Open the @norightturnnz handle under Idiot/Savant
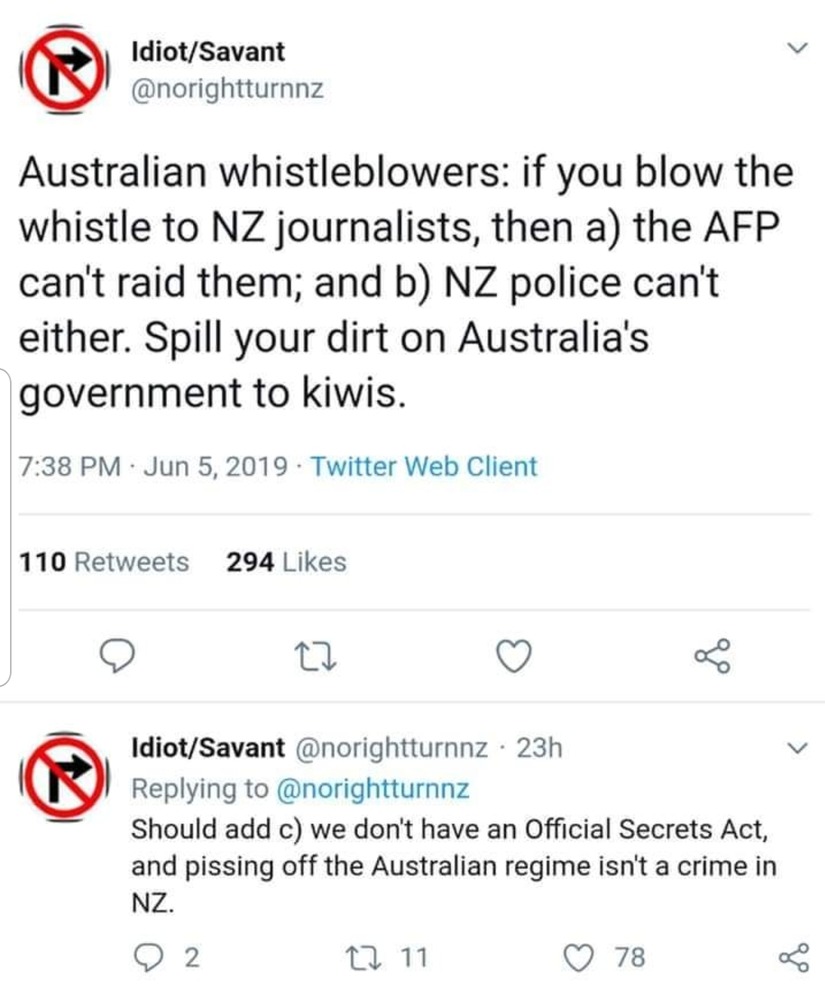Screen dimensions: 825x1000 coord(228,89)
